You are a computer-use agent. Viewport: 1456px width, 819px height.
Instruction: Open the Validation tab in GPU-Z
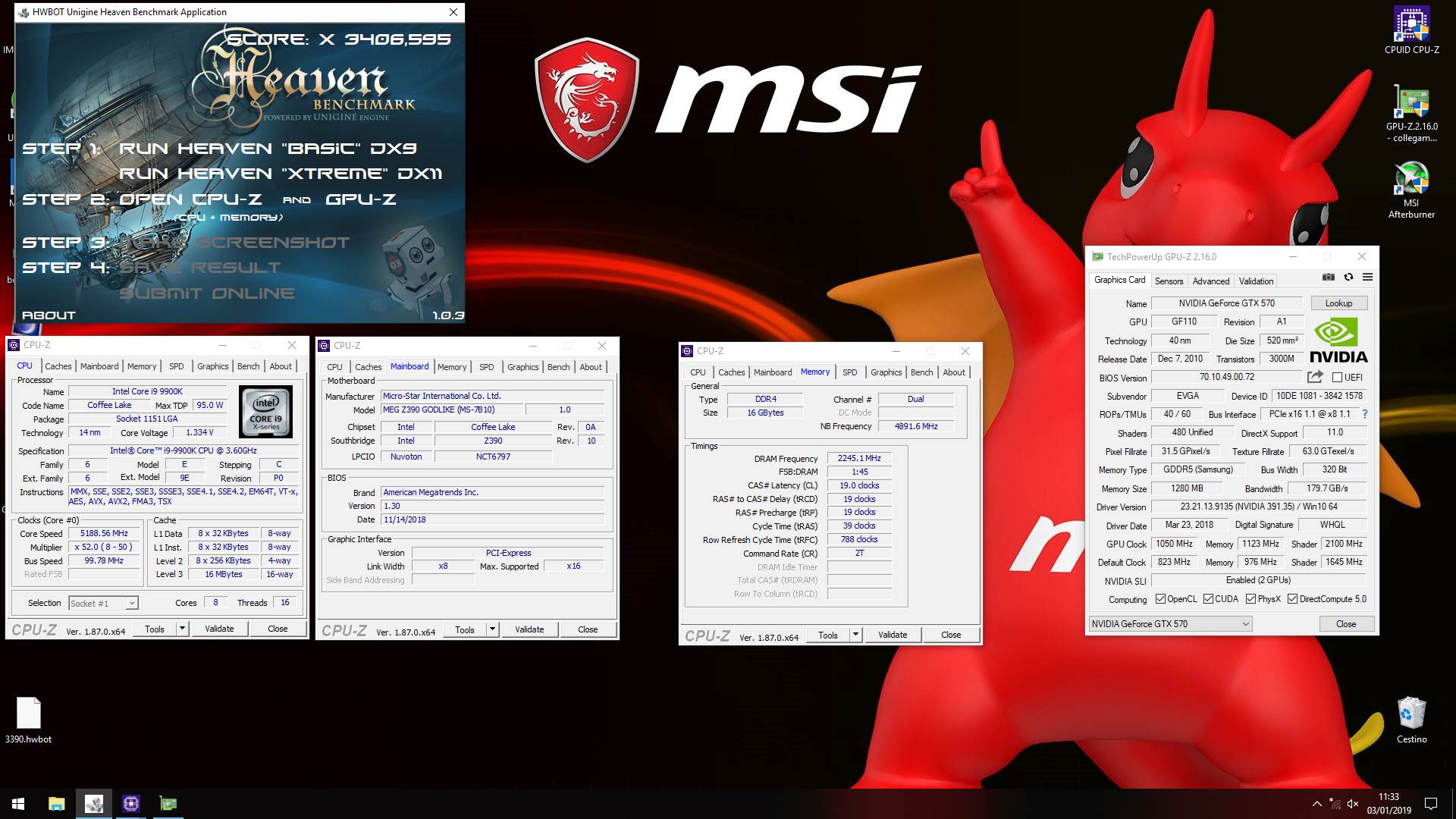(x=1256, y=281)
